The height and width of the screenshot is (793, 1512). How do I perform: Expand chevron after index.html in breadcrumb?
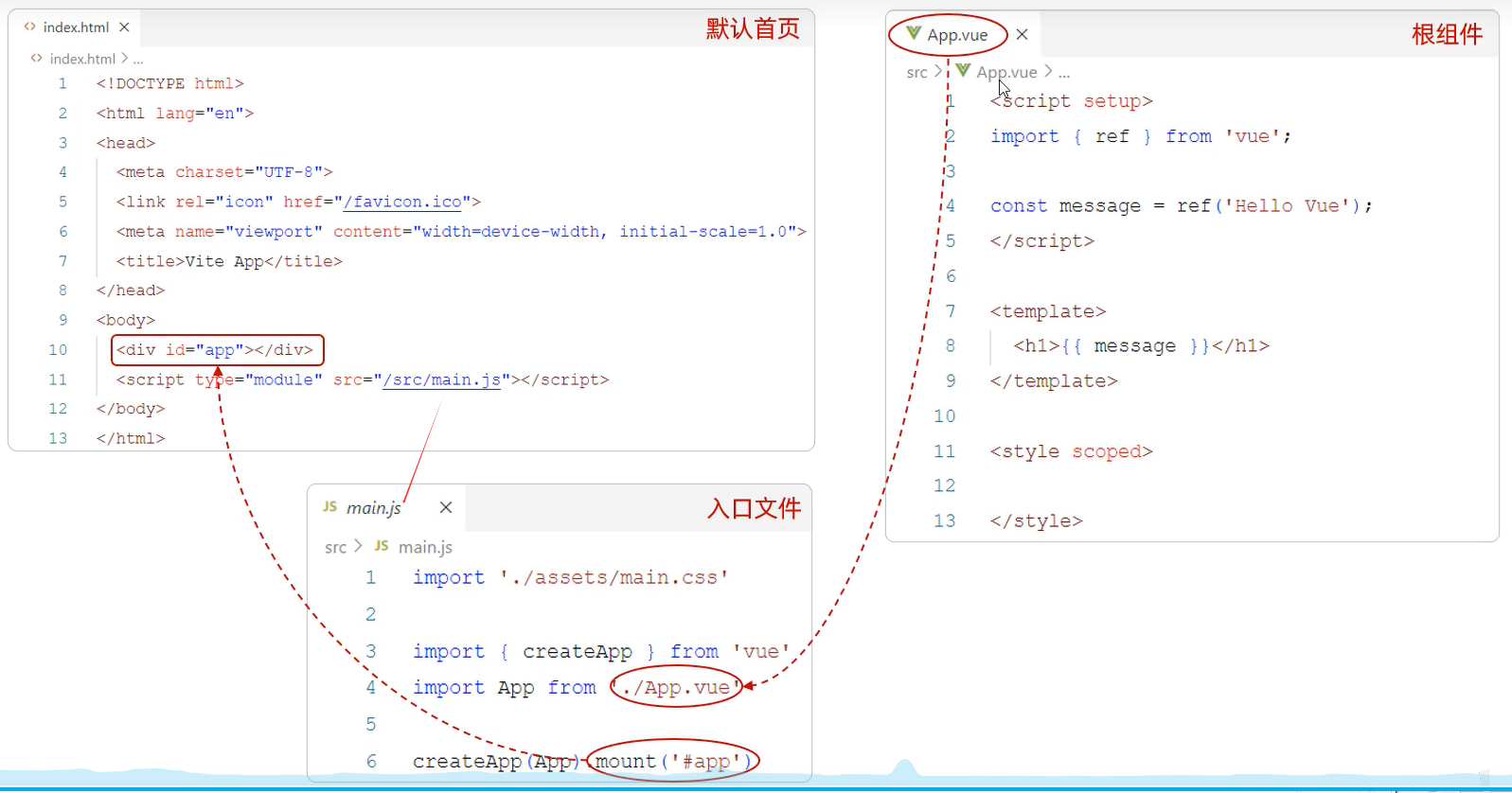tap(124, 59)
